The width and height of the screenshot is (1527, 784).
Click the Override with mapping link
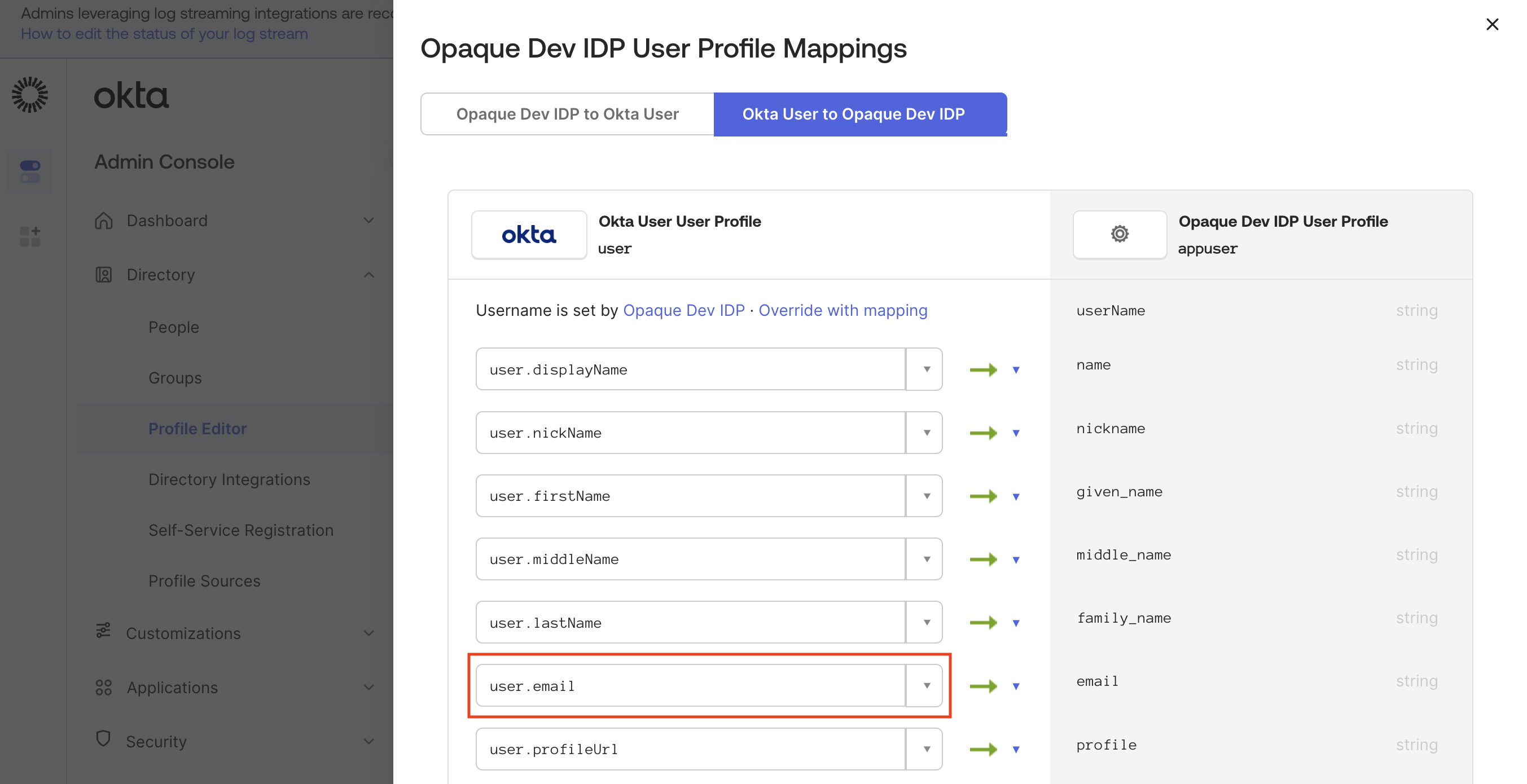pos(843,311)
